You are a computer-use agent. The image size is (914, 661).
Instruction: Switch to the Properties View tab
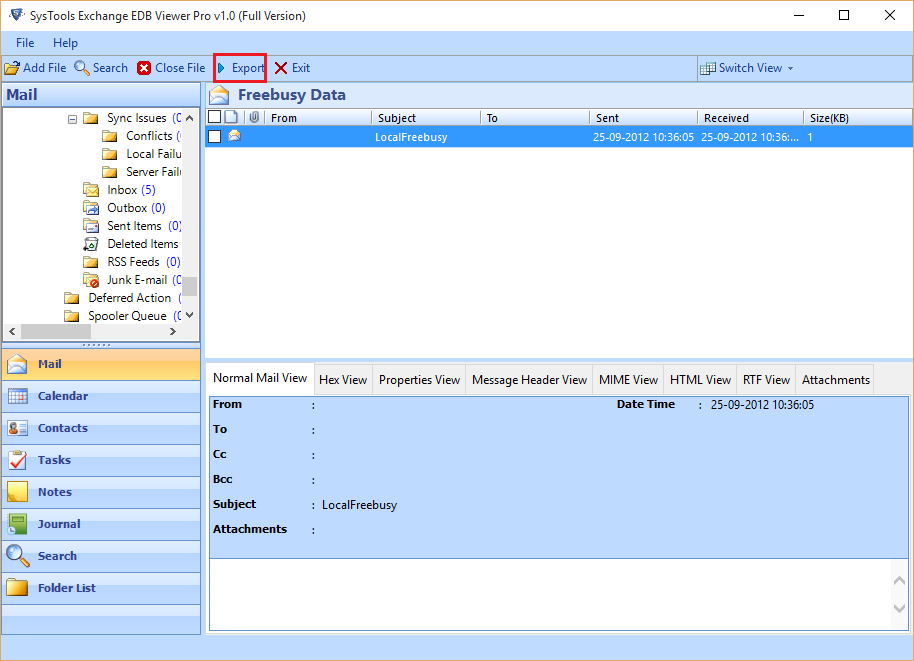(x=419, y=380)
